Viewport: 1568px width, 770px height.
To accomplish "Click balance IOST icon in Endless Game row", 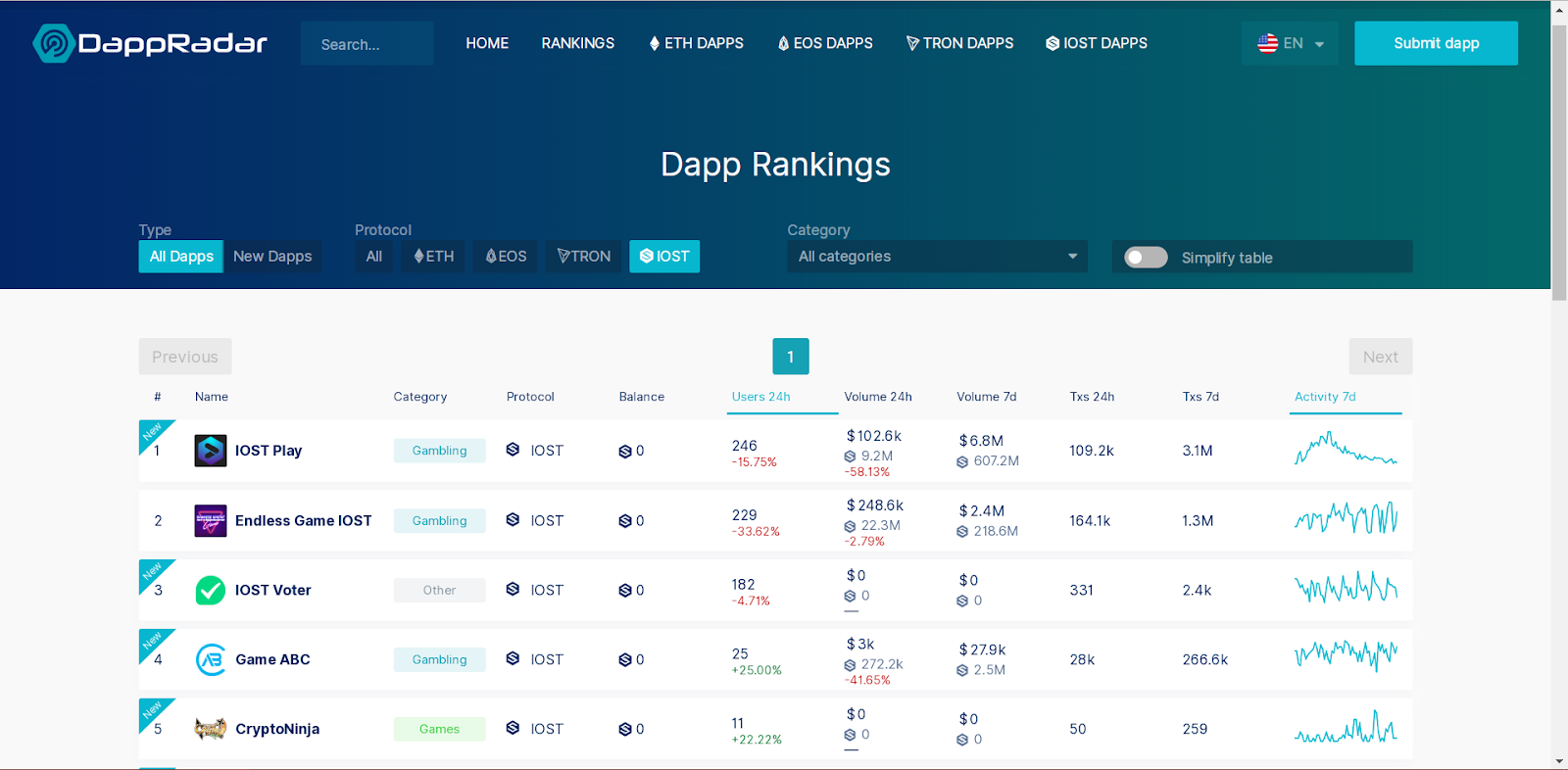I will click(x=625, y=521).
